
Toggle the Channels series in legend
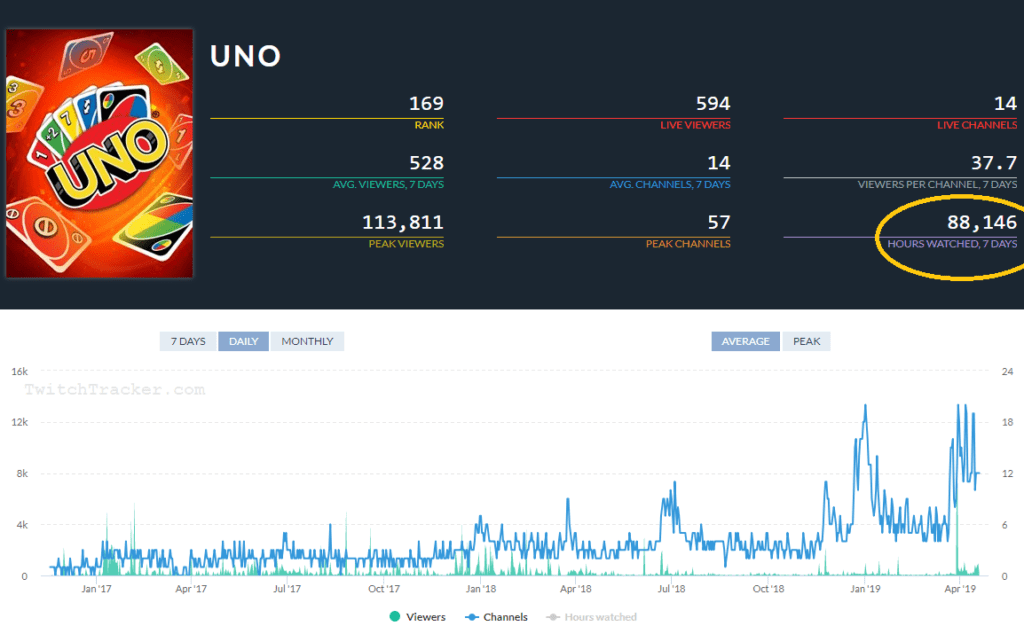[496, 617]
